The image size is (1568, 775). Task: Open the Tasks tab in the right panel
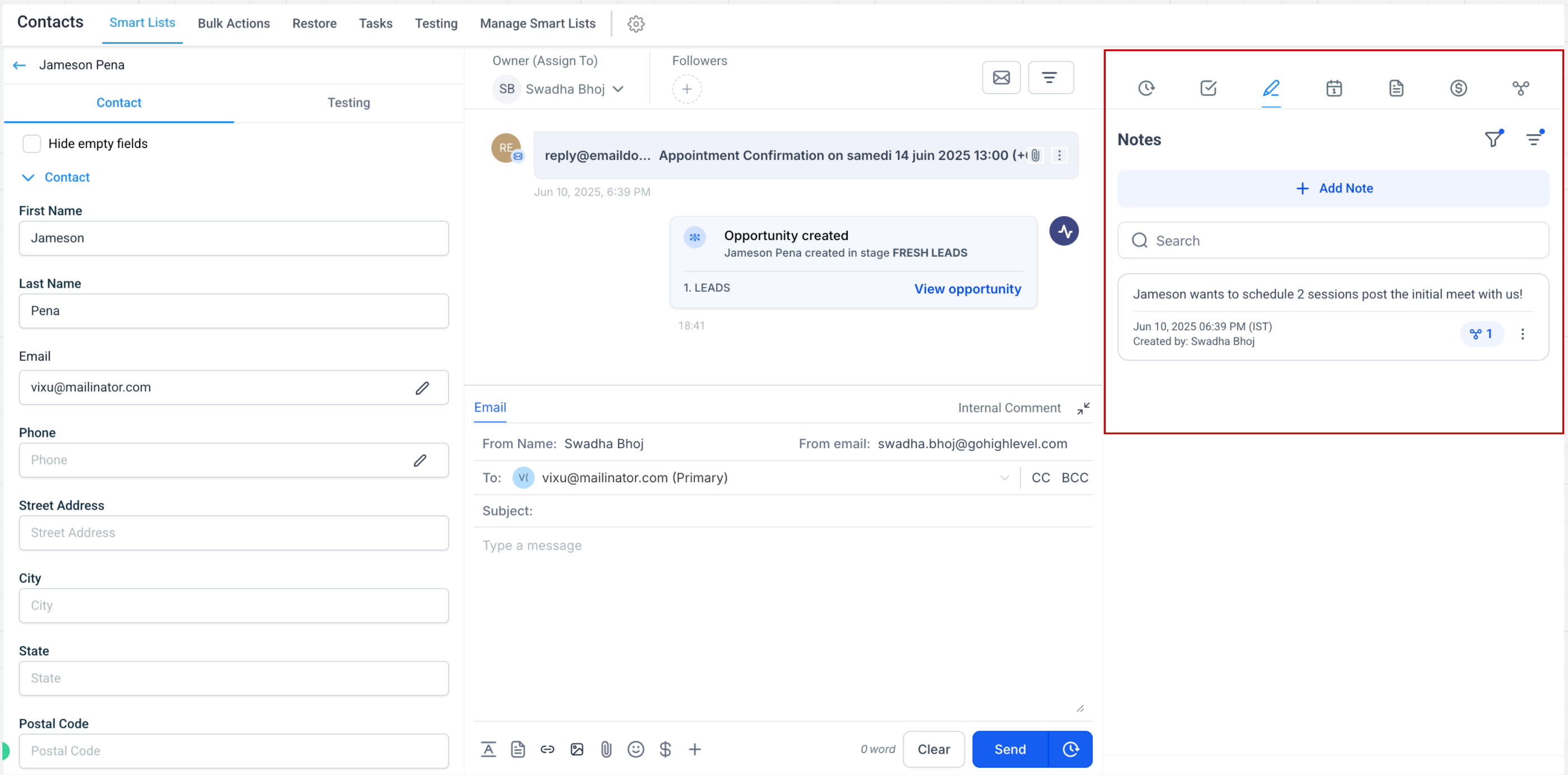tap(1209, 88)
